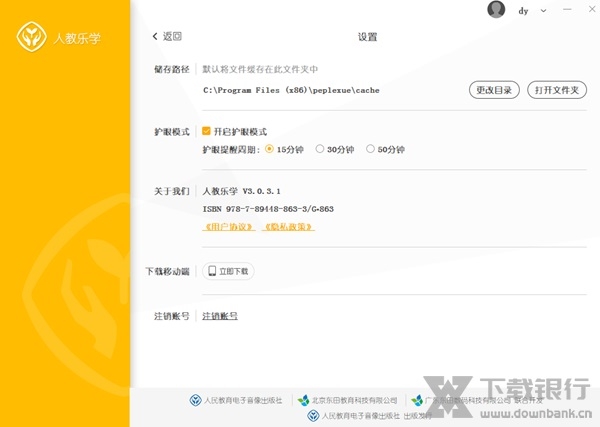The image size is (600, 427).
Task: Toggle the 开启护眼模式 checkbox
Action: (206, 131)
